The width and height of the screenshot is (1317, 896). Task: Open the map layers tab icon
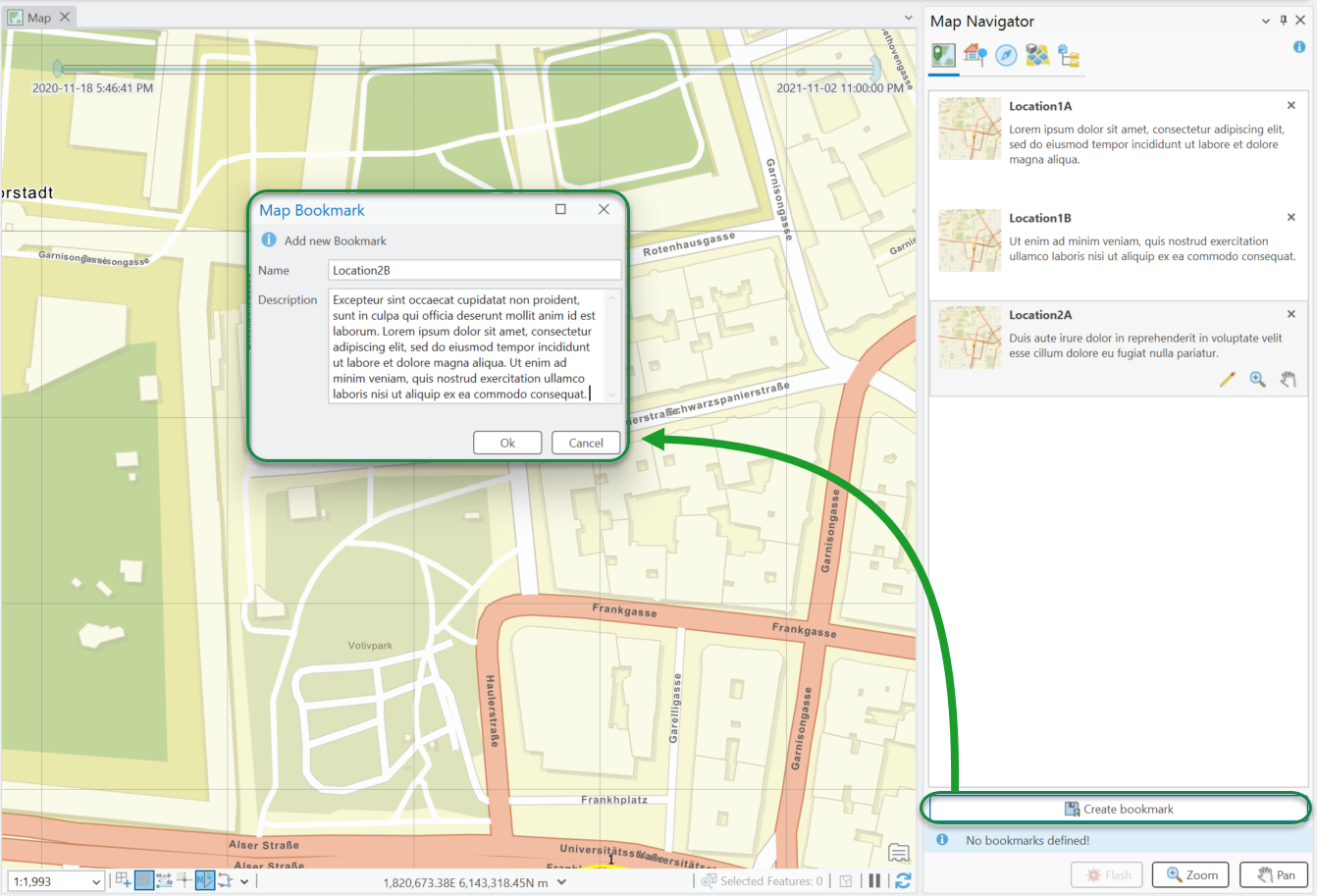click(x=1037, y=55)
